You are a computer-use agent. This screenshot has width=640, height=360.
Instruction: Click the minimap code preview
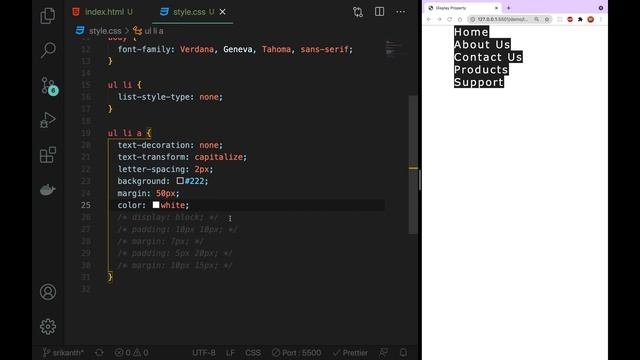click(394, 48)
